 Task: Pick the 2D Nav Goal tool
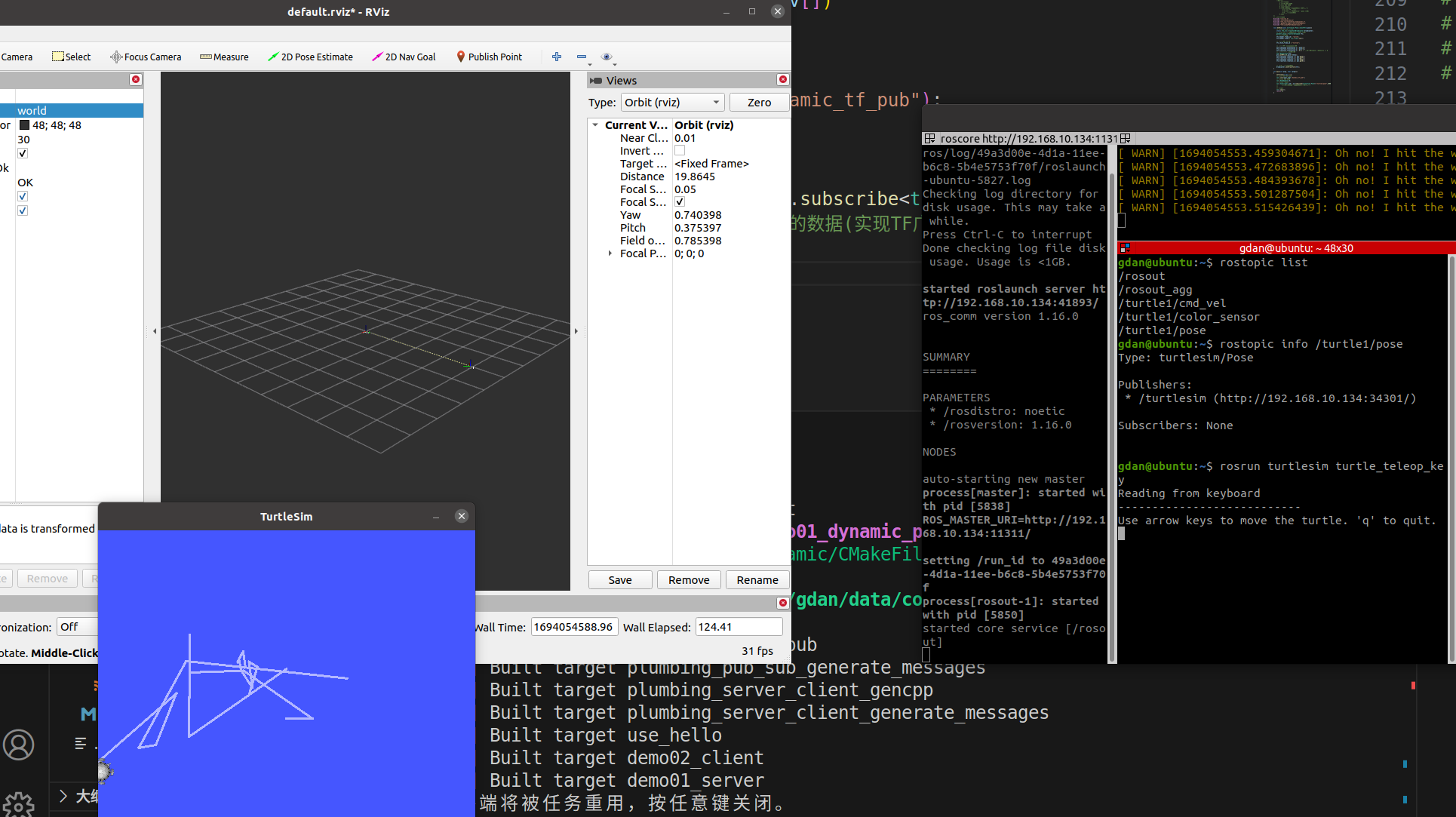pos(404,57)
